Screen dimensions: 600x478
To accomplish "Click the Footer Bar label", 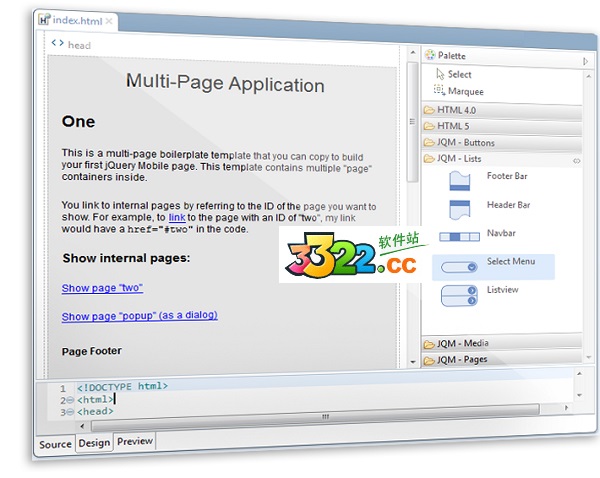I will 507,176.
